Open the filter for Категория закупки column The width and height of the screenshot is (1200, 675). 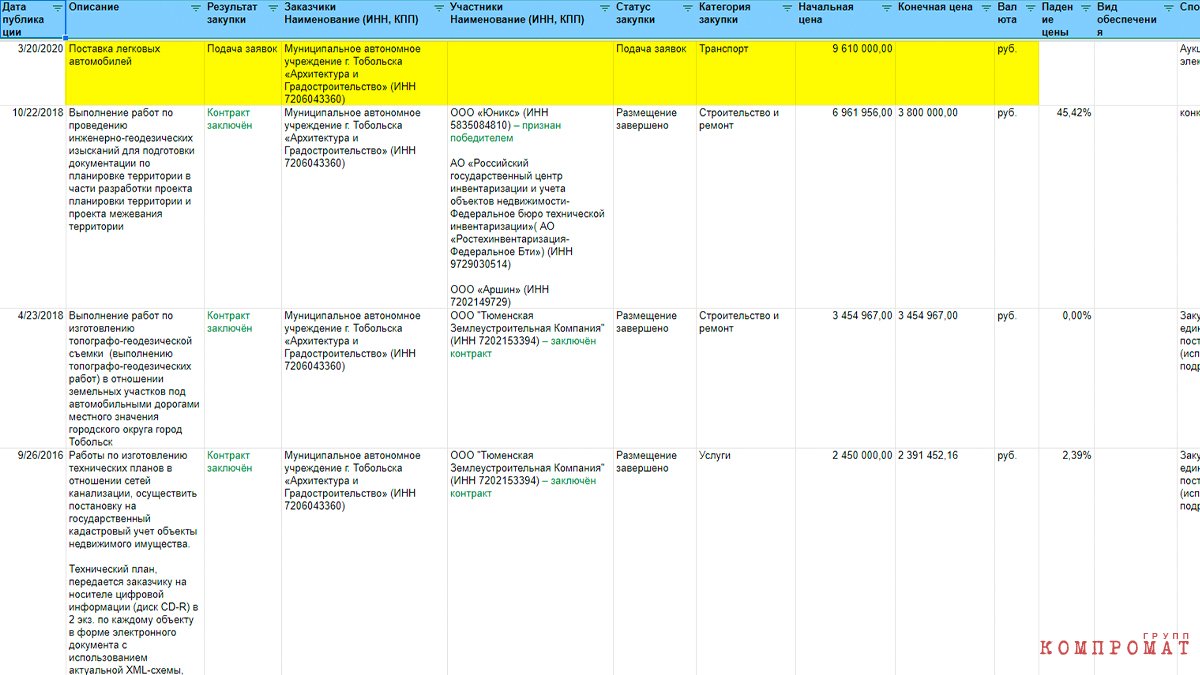[787, 7]
